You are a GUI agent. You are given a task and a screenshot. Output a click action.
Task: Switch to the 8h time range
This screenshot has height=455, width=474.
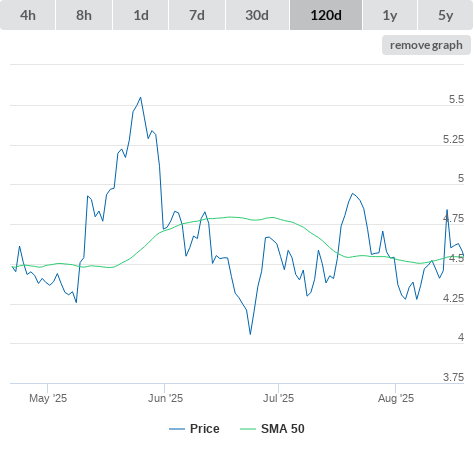[x=84, y=15]
